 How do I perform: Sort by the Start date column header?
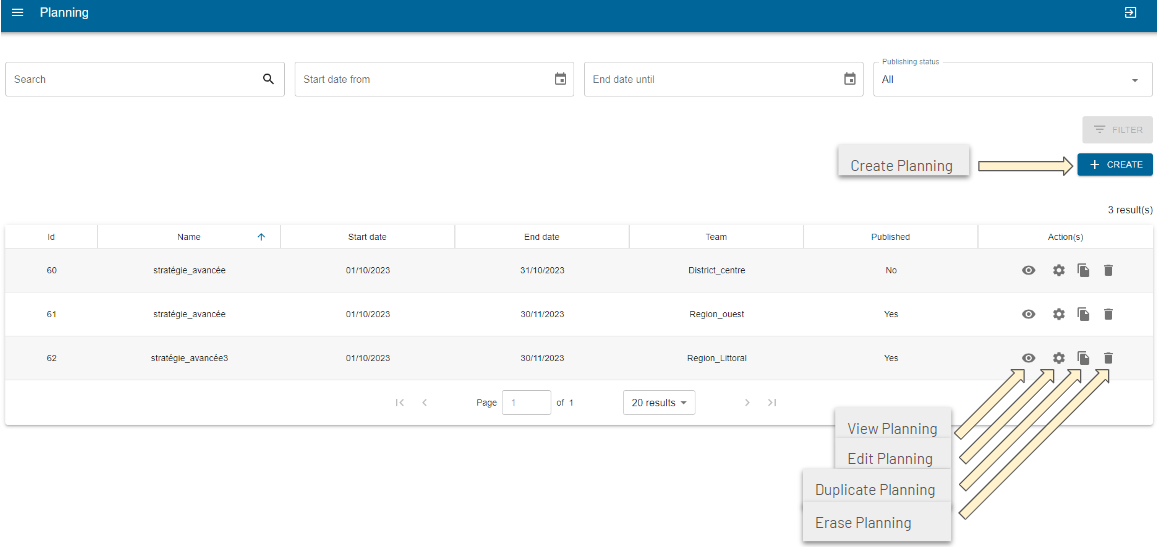pos(367,237)
